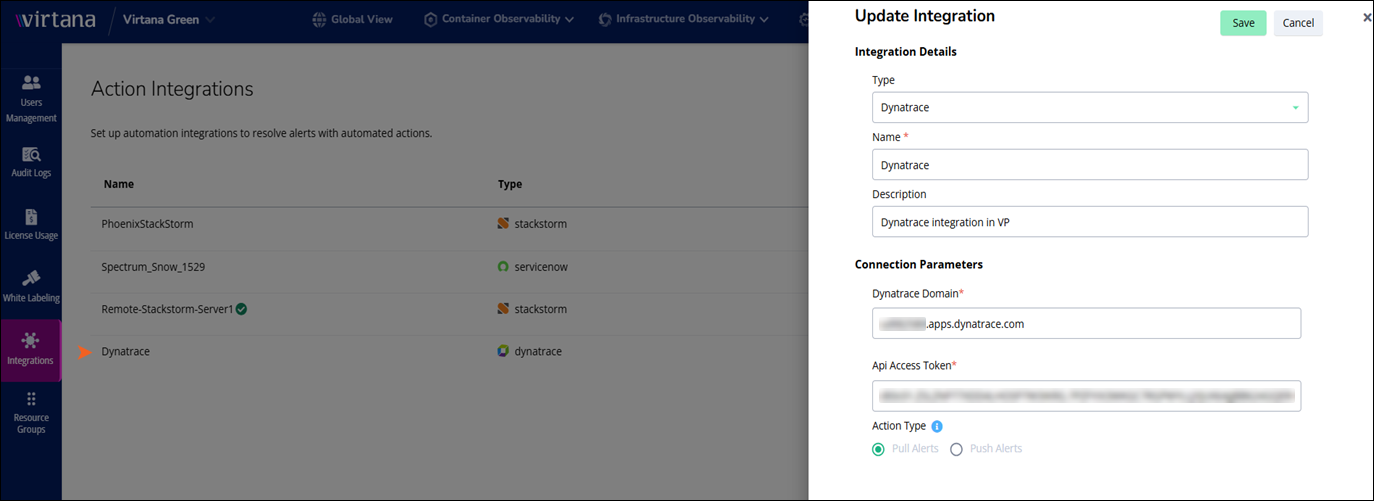Cancel the integration update

click(1298, 23)
